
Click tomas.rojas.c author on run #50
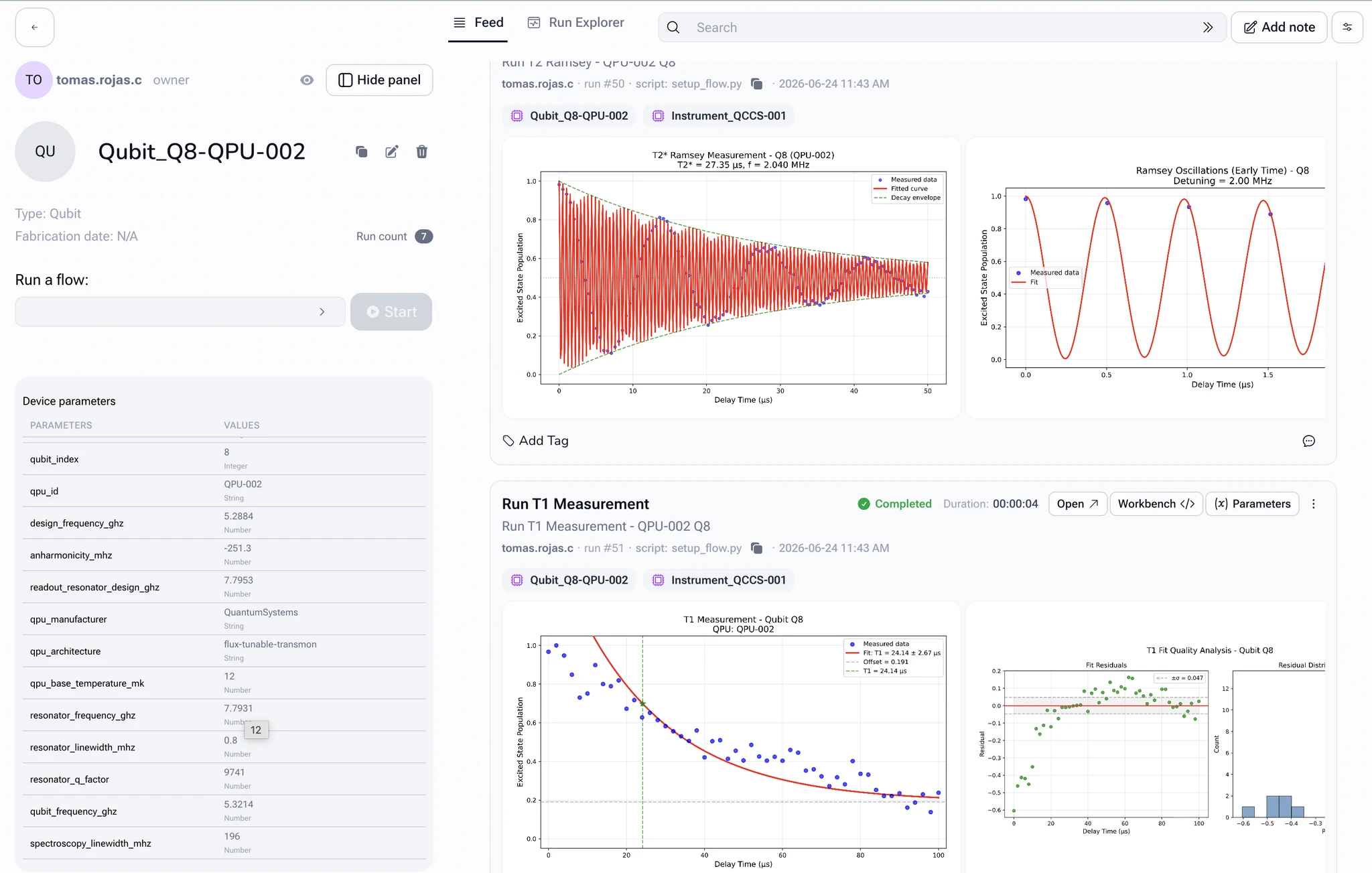point(537,84)
